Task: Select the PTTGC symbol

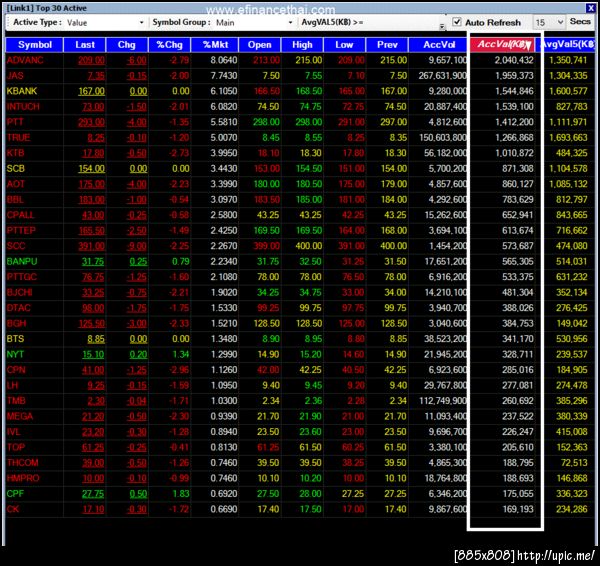Action: pyautogui.click(x=21, y=277)
